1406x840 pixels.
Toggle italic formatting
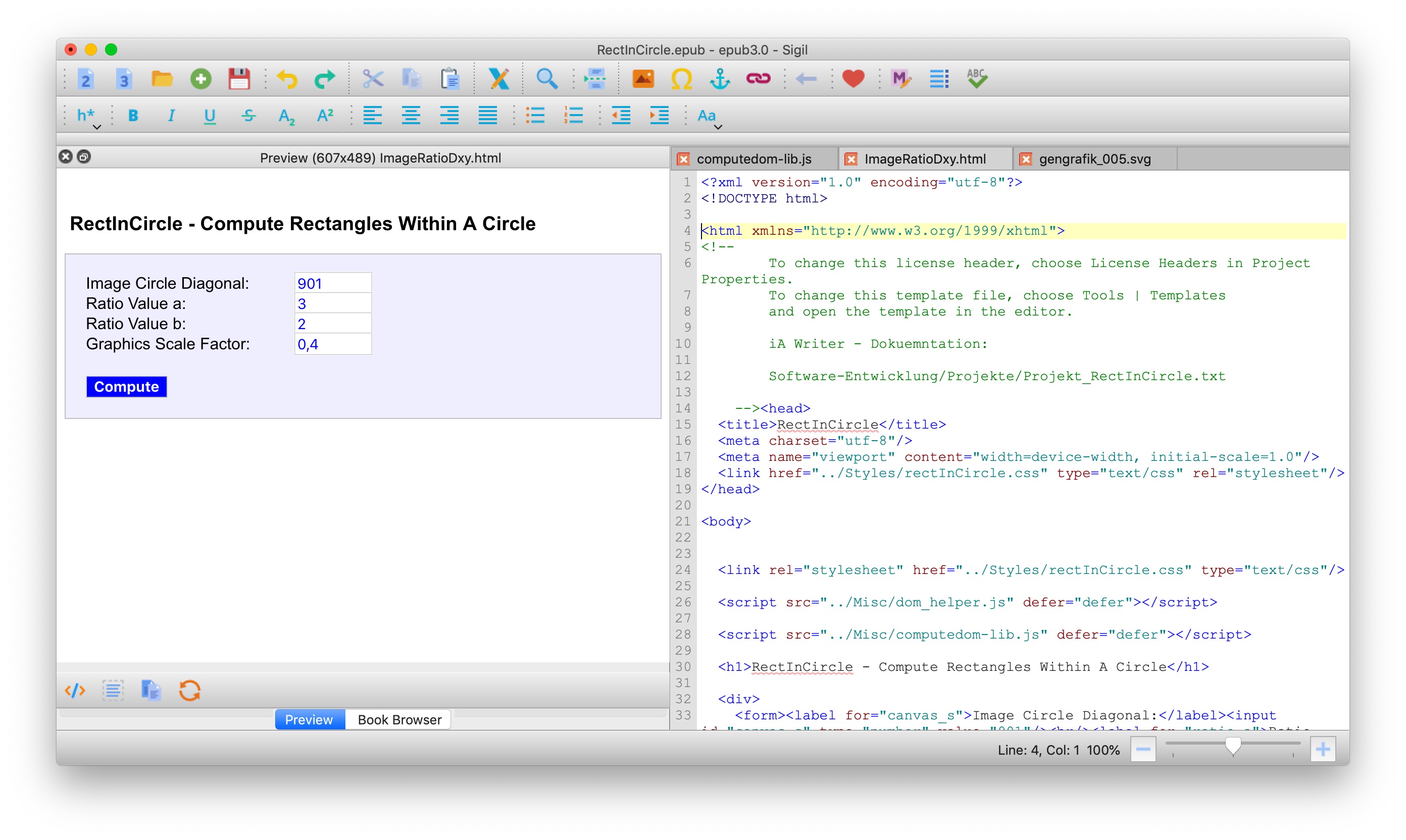click(171, 116)
